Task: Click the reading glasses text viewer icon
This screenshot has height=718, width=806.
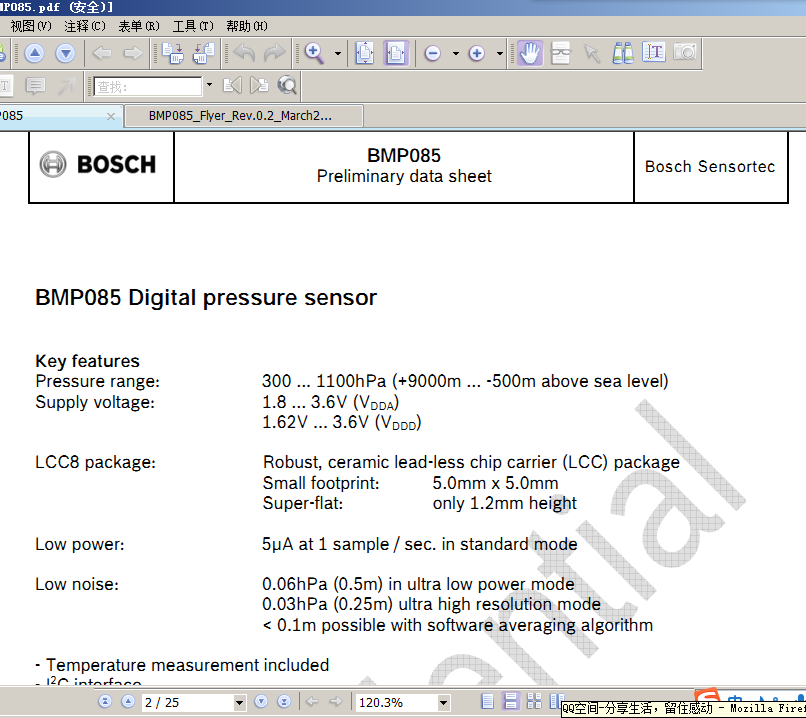Action: click(561, 53)
